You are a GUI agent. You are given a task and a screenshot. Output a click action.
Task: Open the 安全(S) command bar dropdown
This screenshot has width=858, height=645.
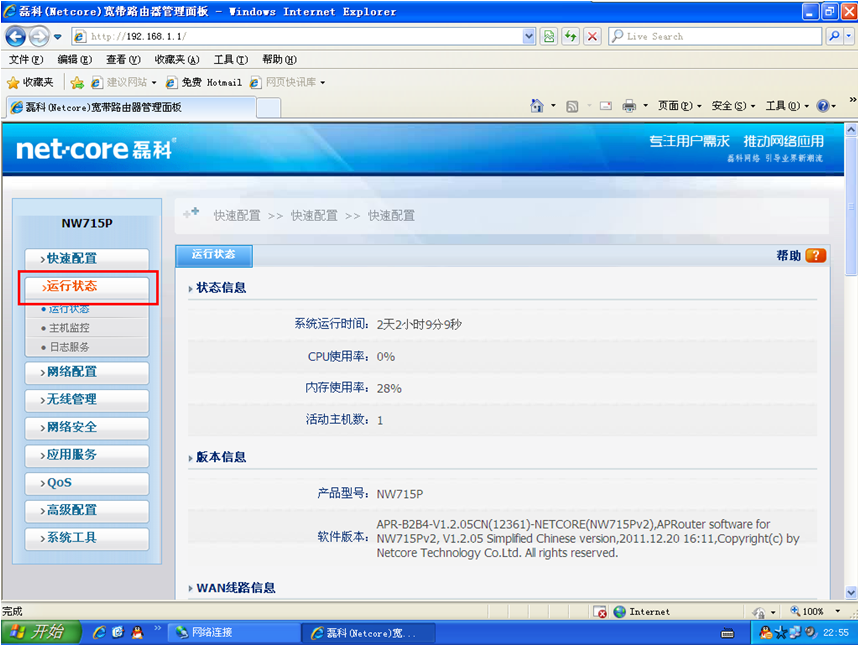click(x=733, y=106)
